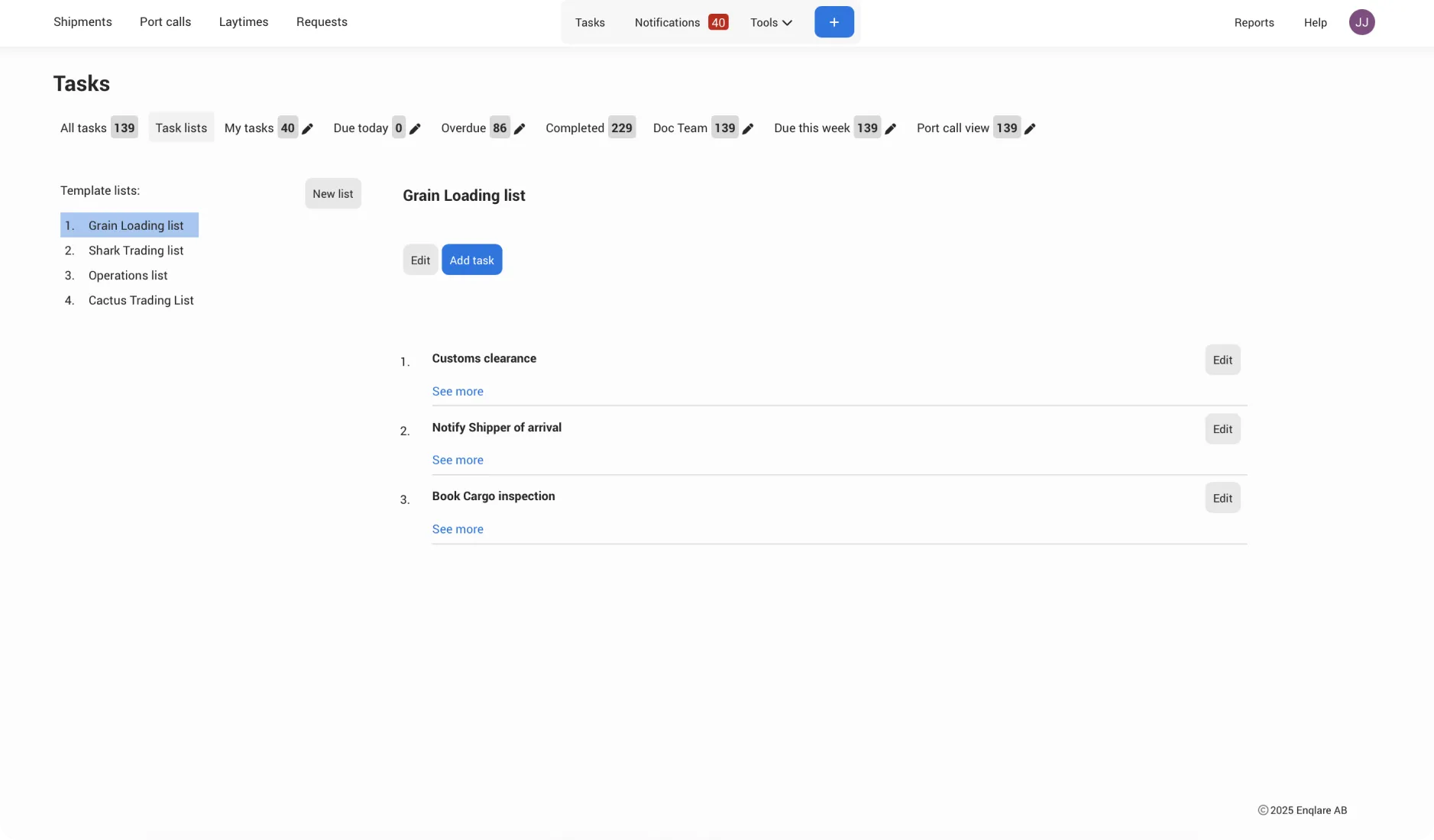Open the Help link
The height and width of the screenshot is (840, 1434).
(x=1315, y=22)
